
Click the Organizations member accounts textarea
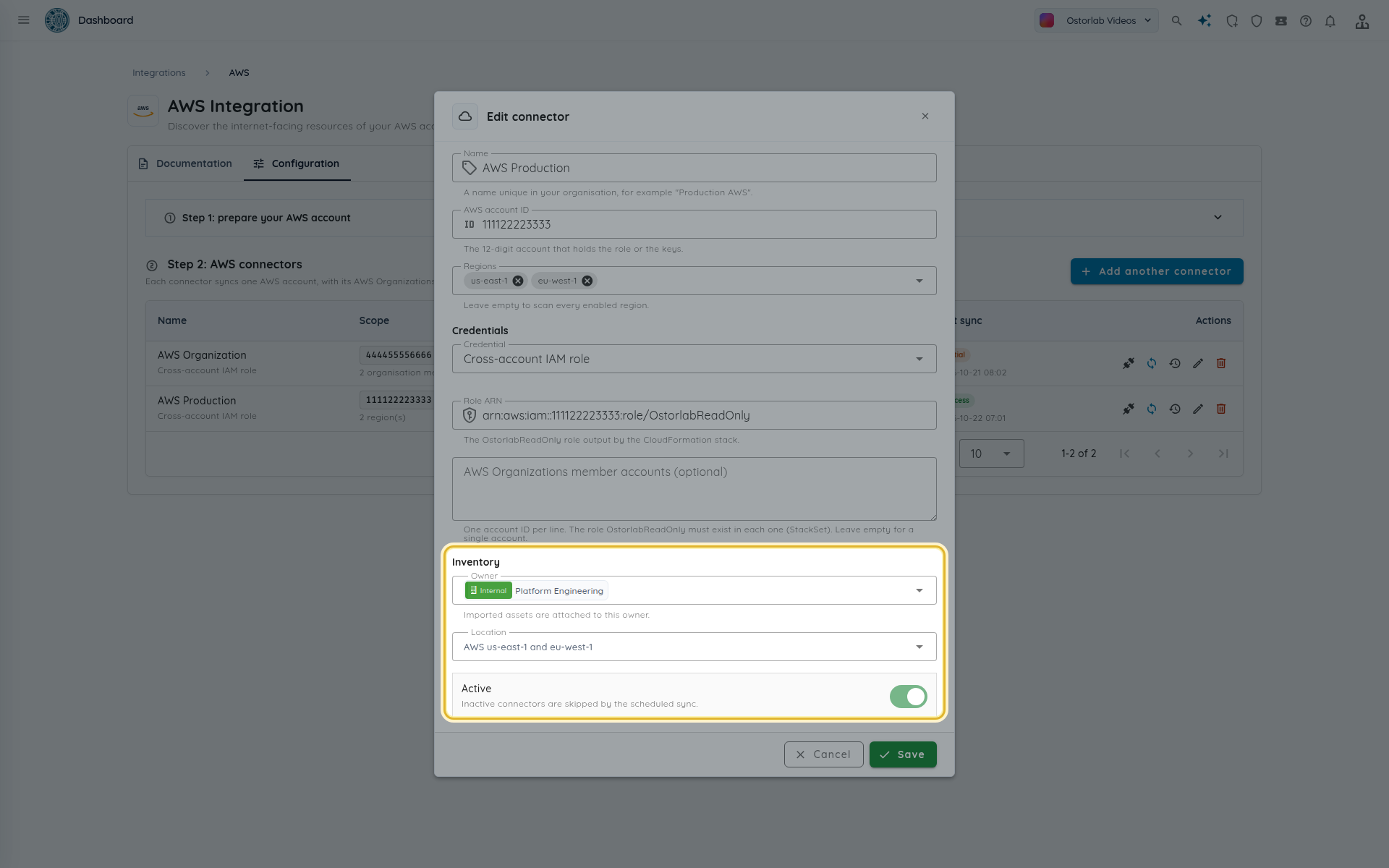[x=694, y=489]
